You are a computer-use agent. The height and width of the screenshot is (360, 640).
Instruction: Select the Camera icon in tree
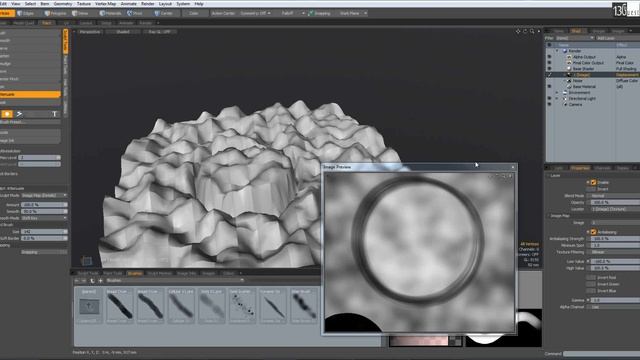[565, 104]
